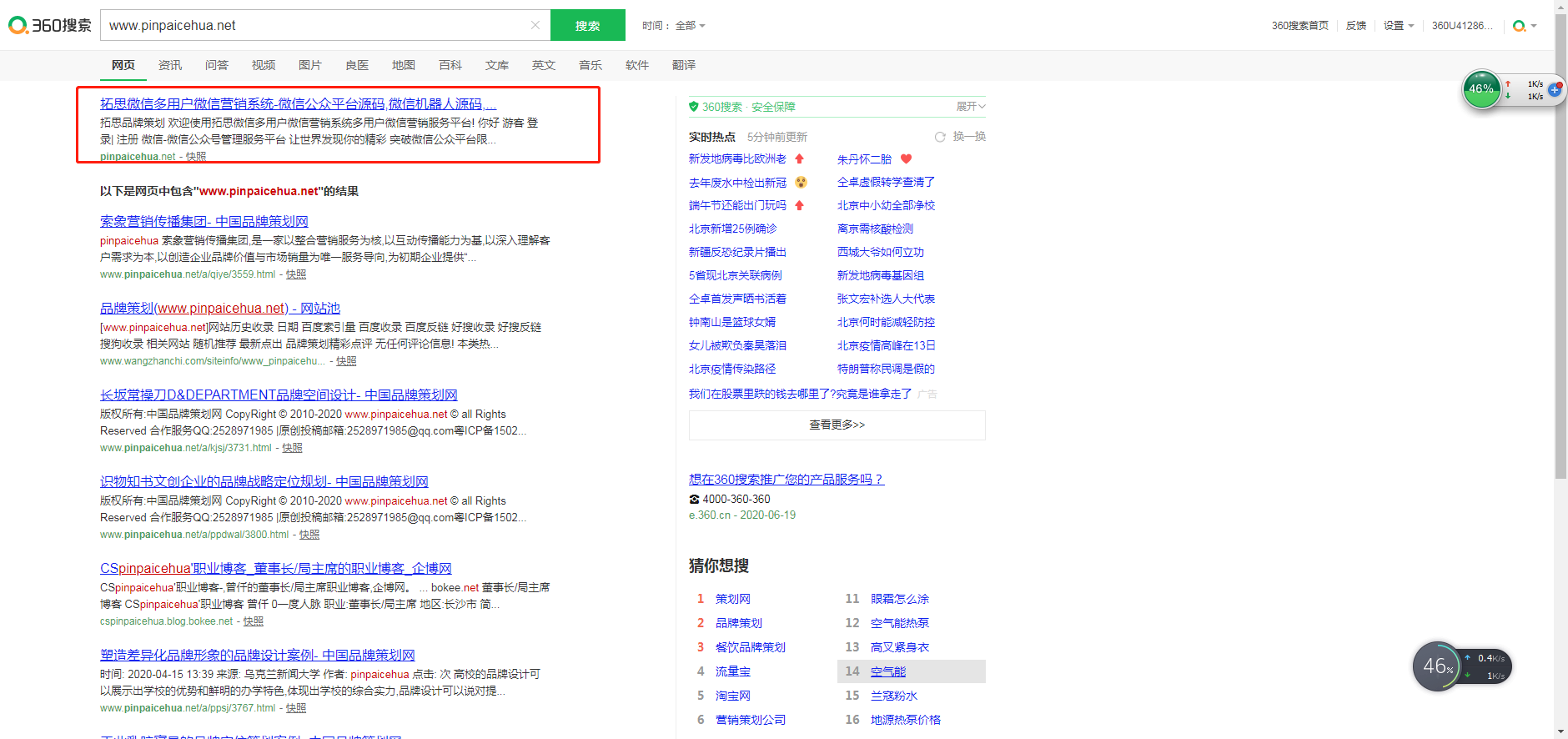Viewport: 1568px width, 739px height.
Task: Open the 识物知书文创企业 result link
Action: click(x=264, y=481)
